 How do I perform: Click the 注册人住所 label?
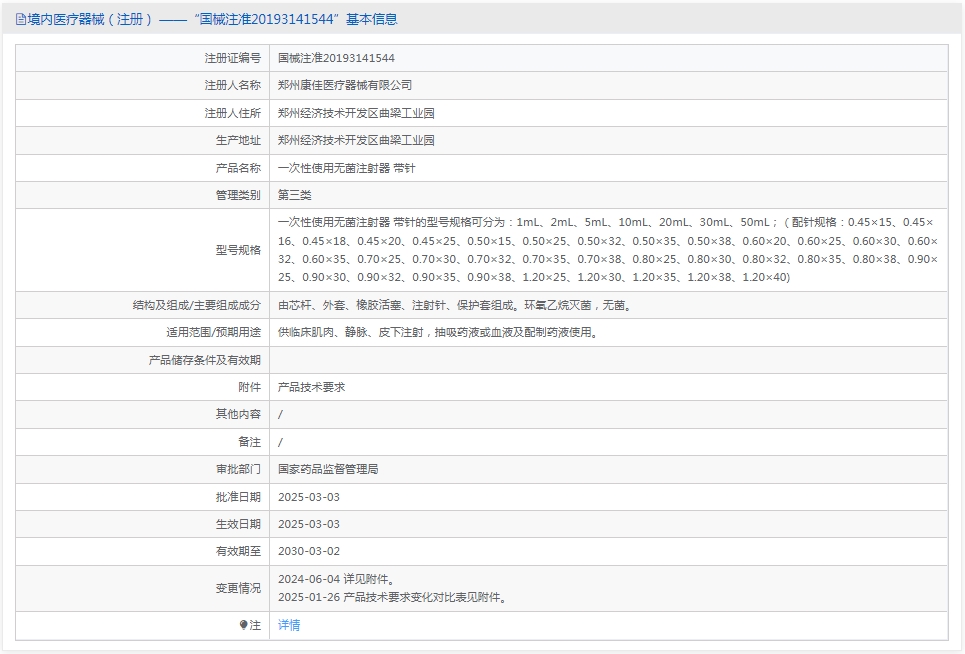click(x=233, y=113)
